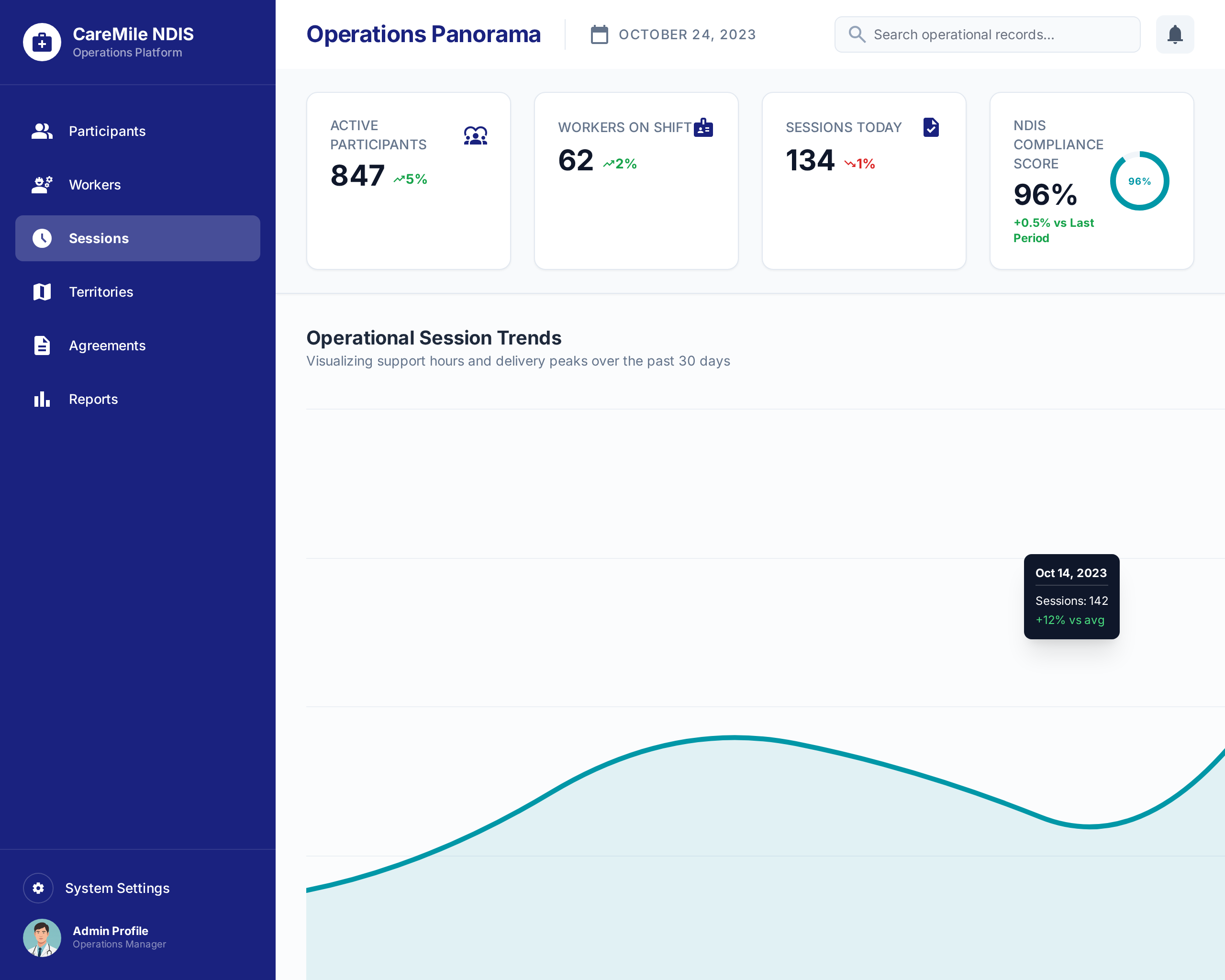This screenshot has height=980, width=1225.
Task: Click the System Settings gear icon
Action: point(38,887)
